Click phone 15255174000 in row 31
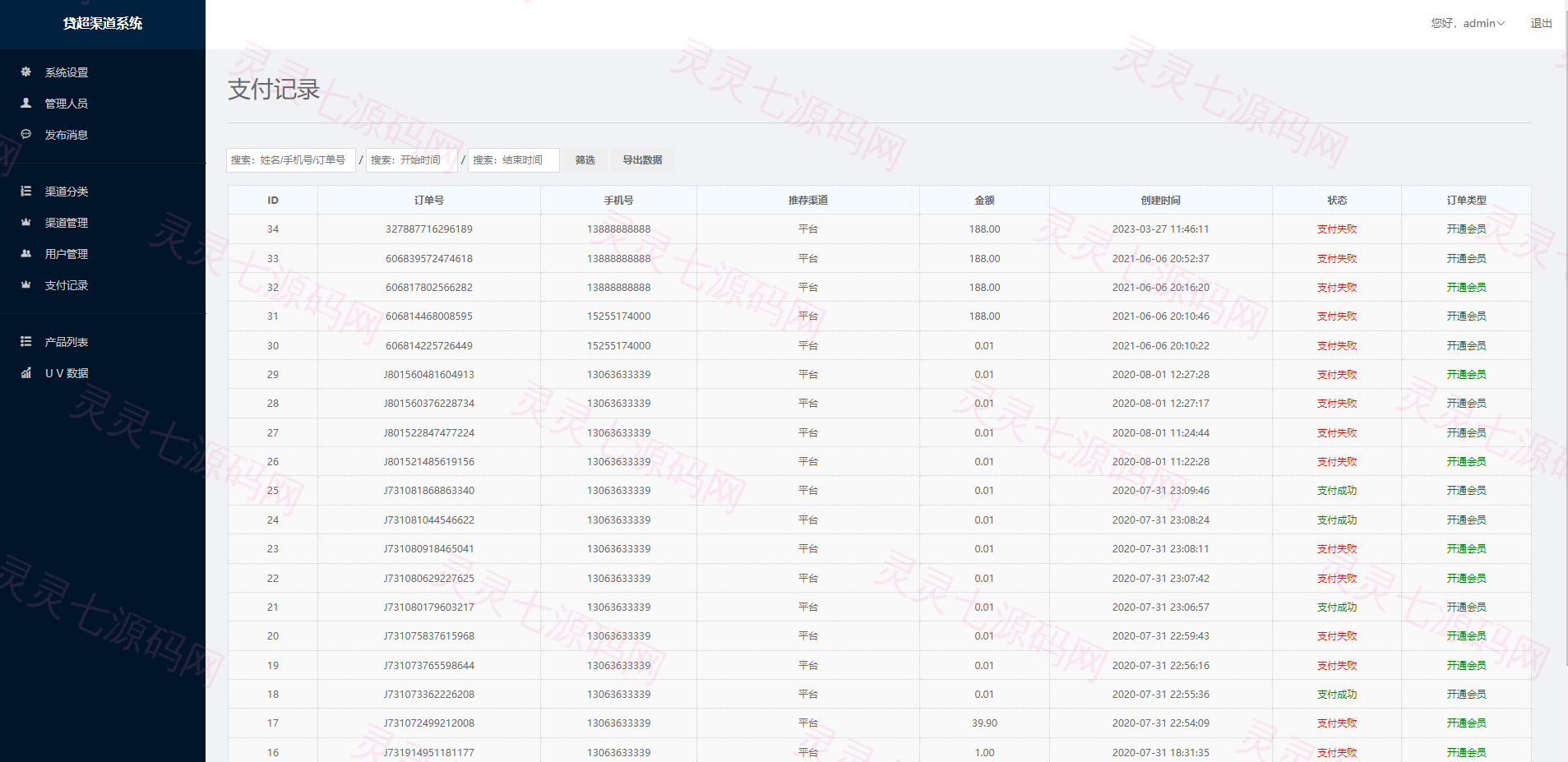This screenshot has width=1568, height=762. (x=618, y=316)
